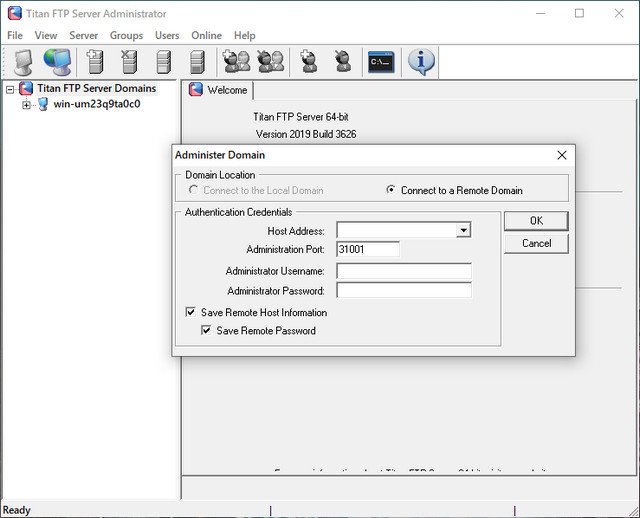Click the add new server toolbar icon
The height and width of the screenshot is (518, 640).
pos(95,62)
